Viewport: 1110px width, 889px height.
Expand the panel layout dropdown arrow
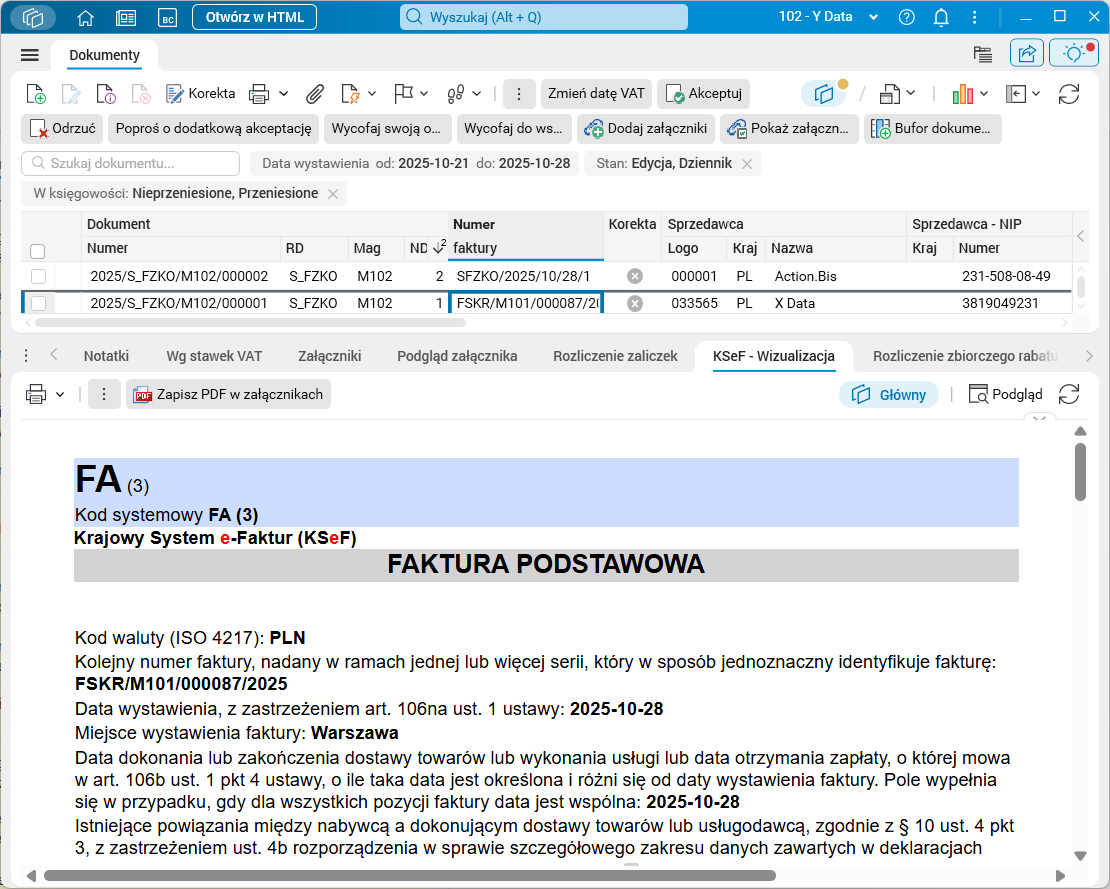pos(1036,93)
